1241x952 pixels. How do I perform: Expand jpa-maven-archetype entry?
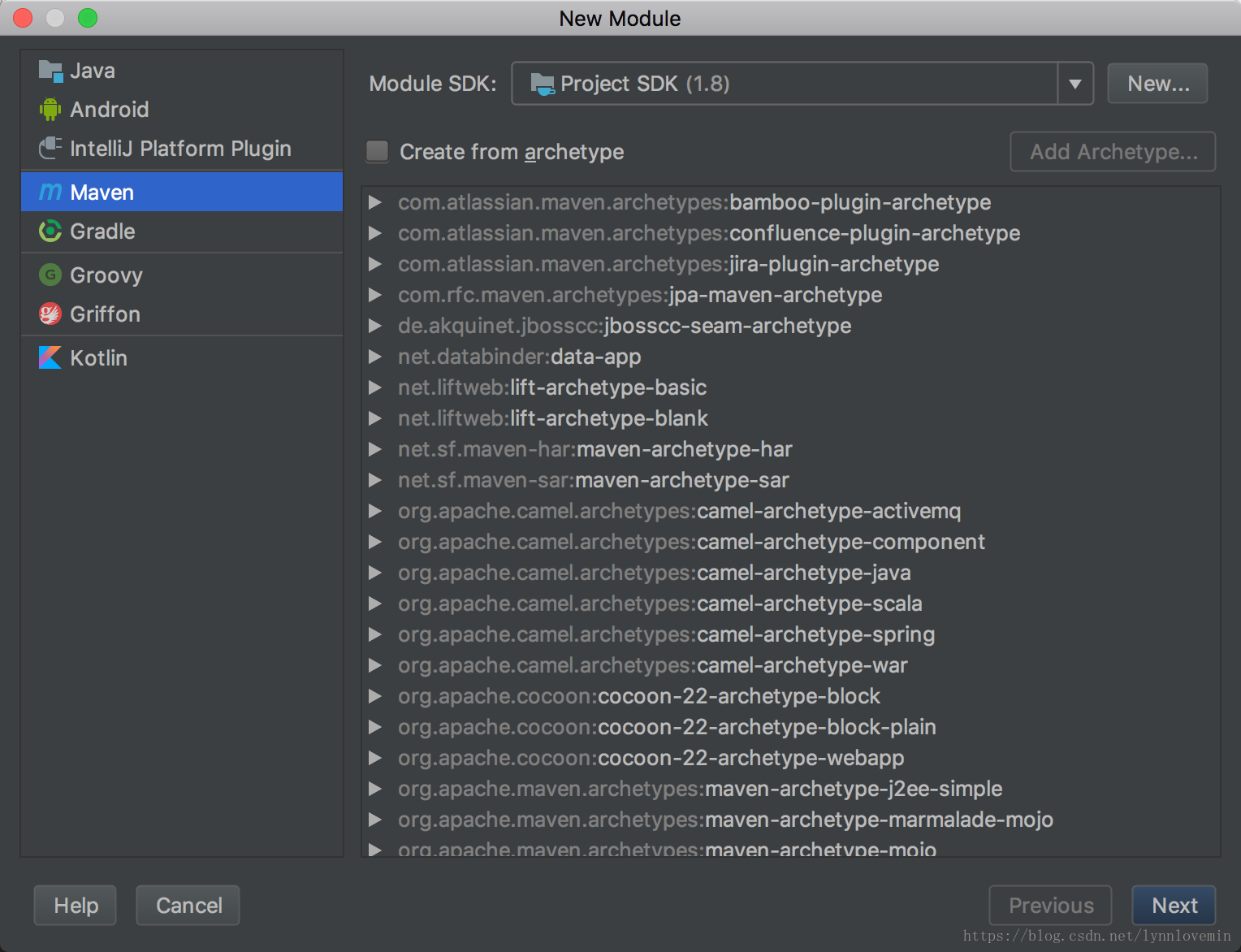[x=375, y=295]
